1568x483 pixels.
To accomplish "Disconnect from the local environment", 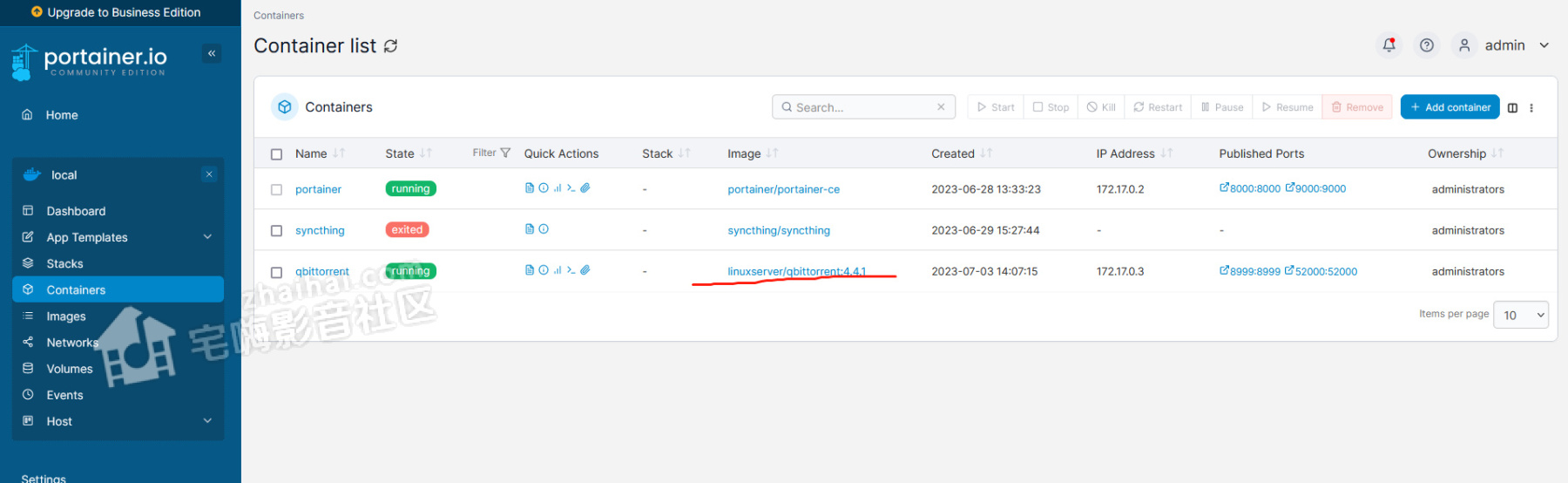I will click(x=209, y=174).
